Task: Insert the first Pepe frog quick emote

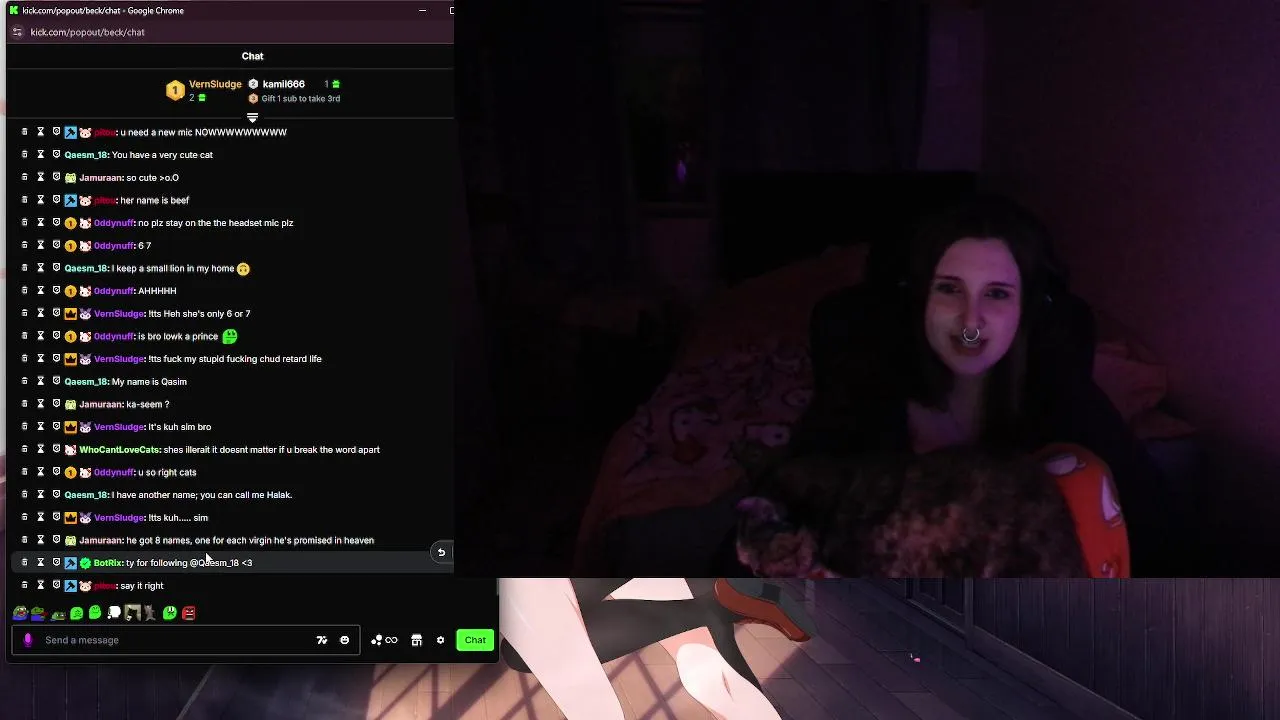Action: click(19, 613)
